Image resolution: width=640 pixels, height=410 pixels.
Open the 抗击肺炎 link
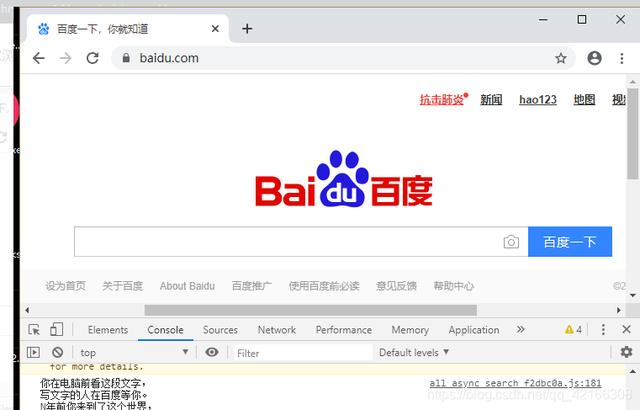click(443, 99)
